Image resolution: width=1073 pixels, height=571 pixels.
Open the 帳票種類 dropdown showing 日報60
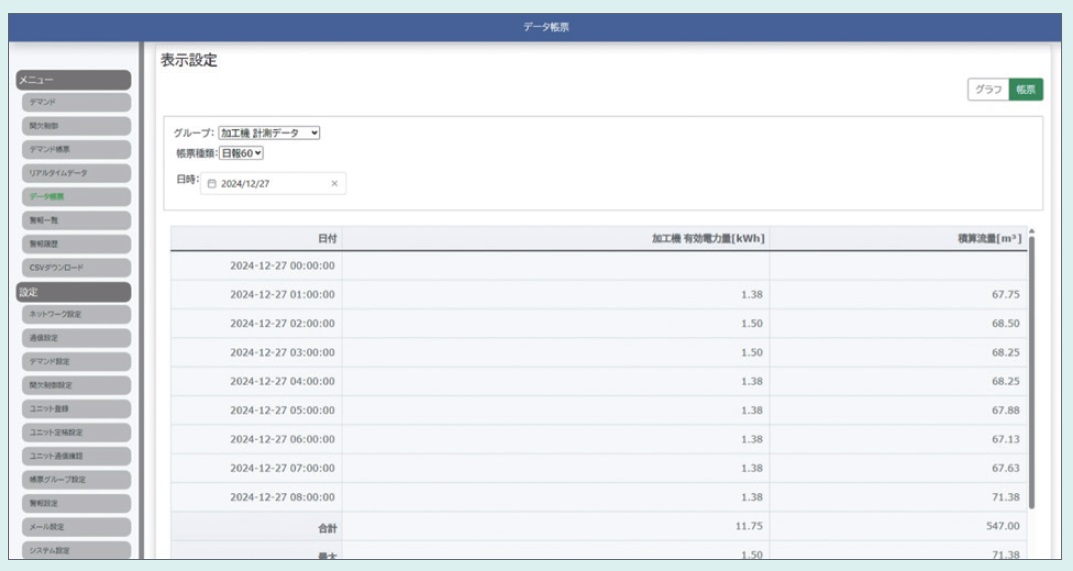point(241,153)
